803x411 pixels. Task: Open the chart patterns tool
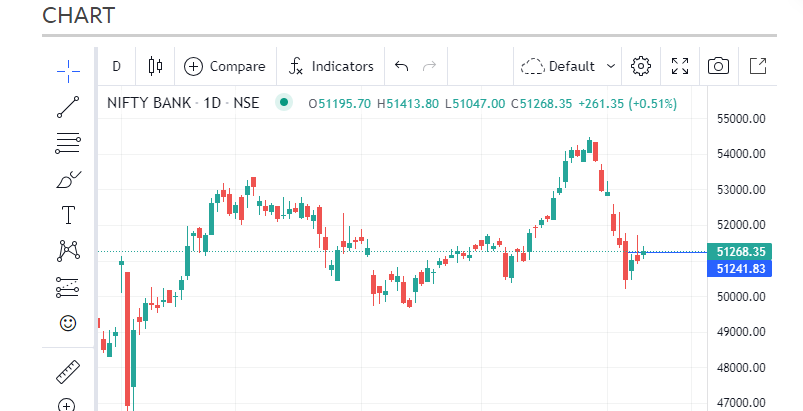[68, 251]
